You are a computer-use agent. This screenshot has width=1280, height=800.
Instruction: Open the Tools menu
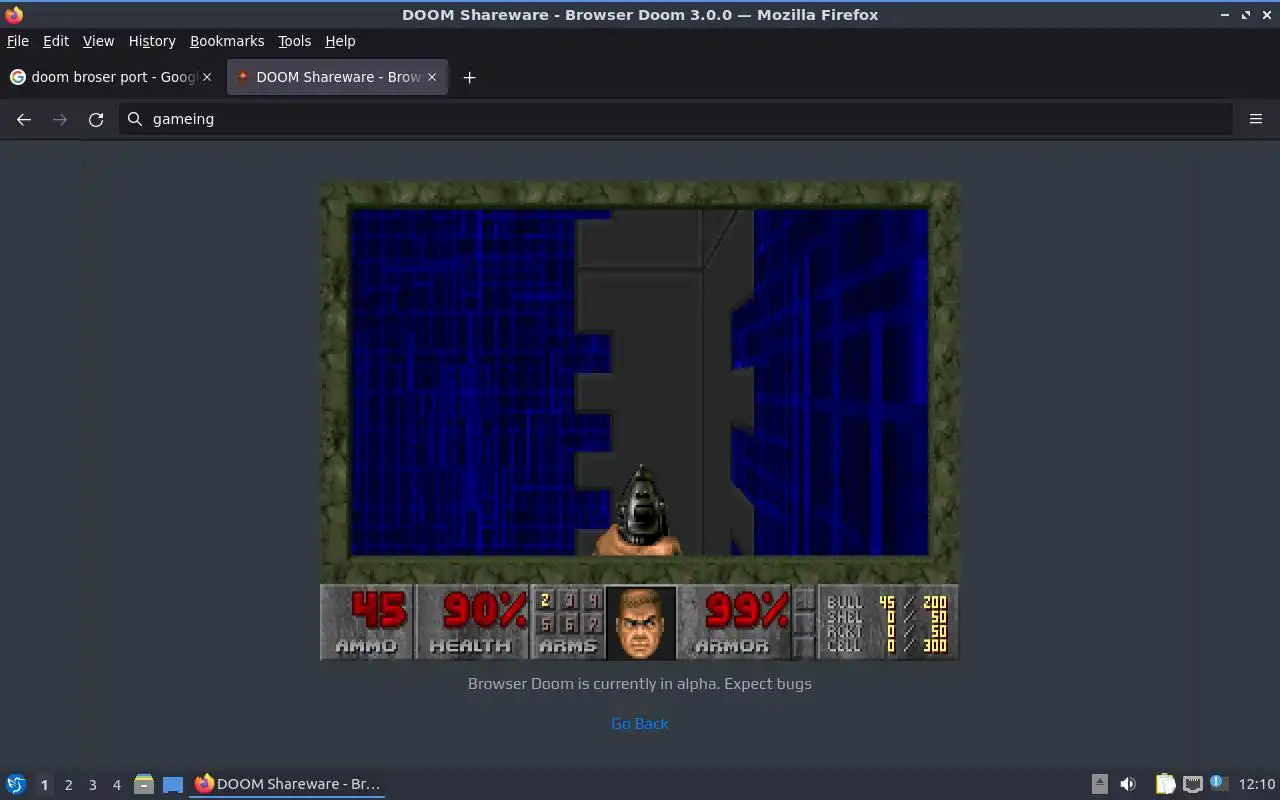pos(294,41)
